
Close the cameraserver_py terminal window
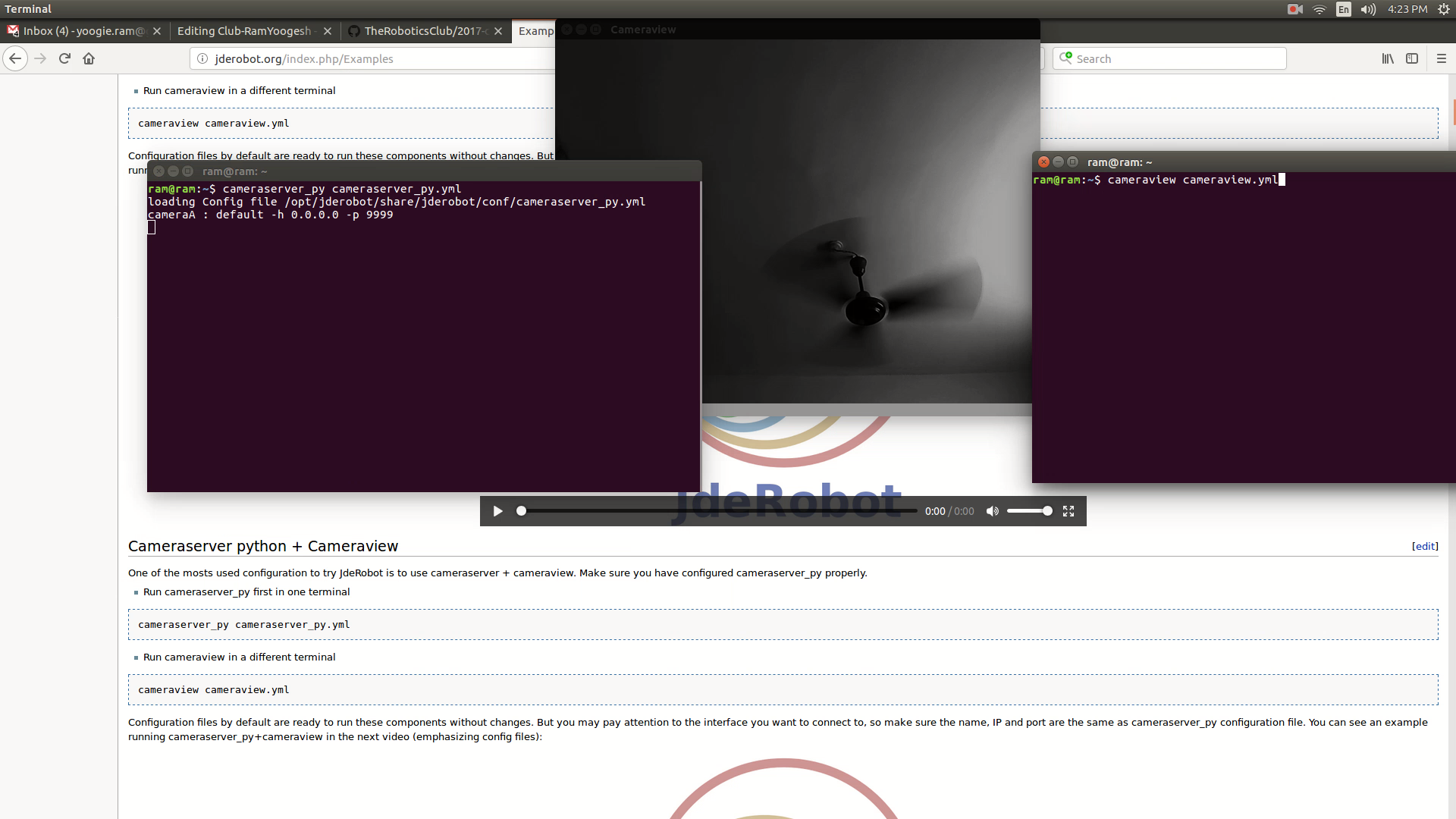158,171
